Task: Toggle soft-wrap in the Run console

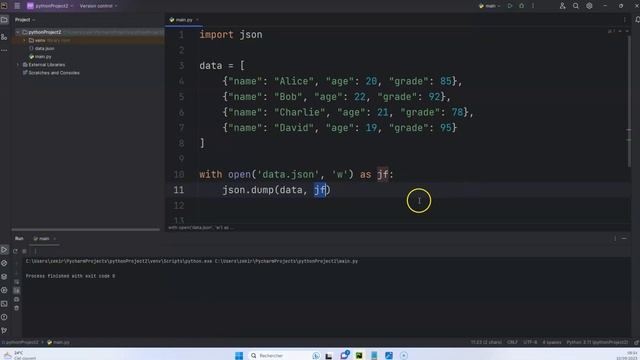Action: [x=16, y=282]
